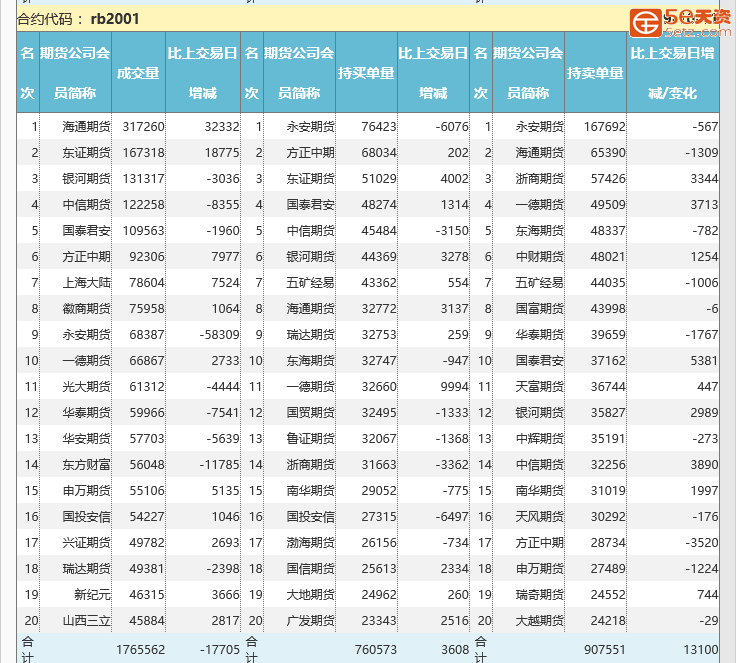Click the 大越期货 company name
Image resolution: width=737 pixels, height=663 pixels.
pyautogui.click(x=540, y=621)
